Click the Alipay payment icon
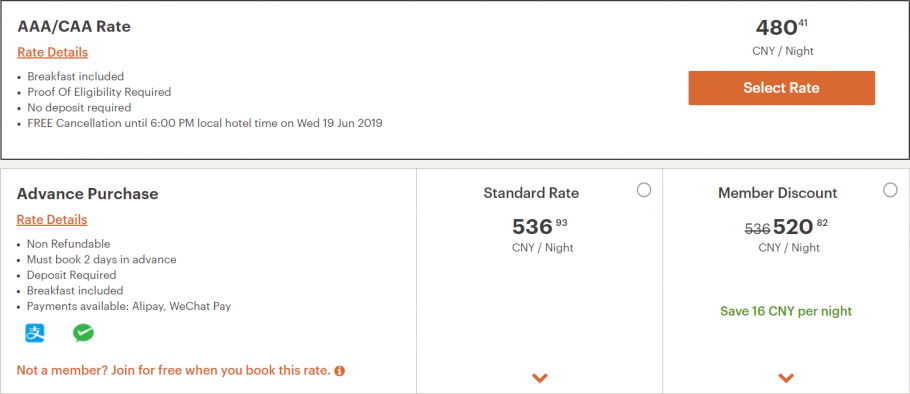910x394 pixels. click(x=35, y=333)
